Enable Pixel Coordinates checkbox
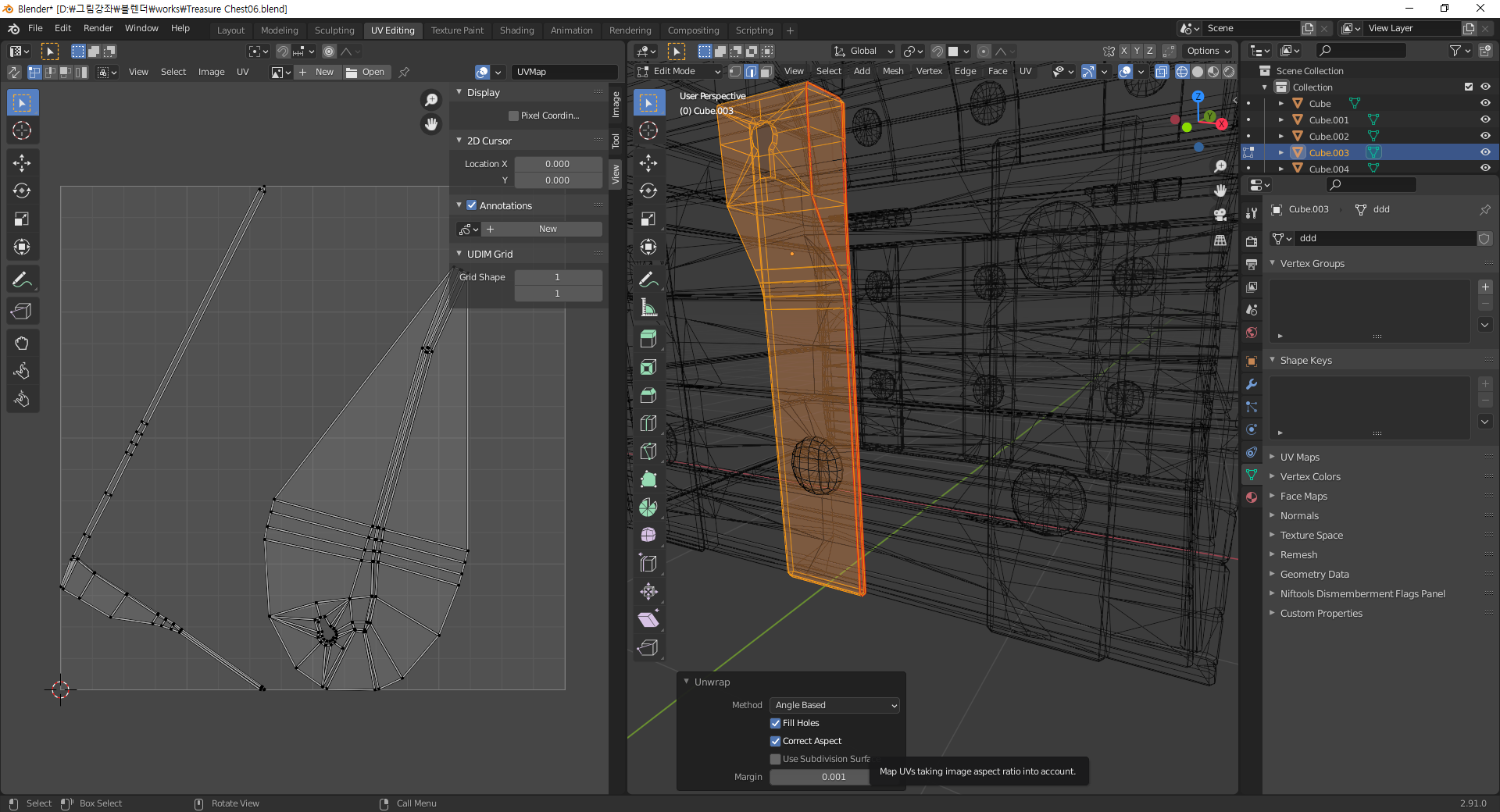The width and height of the screenshot is (1500, 812). 513,116
